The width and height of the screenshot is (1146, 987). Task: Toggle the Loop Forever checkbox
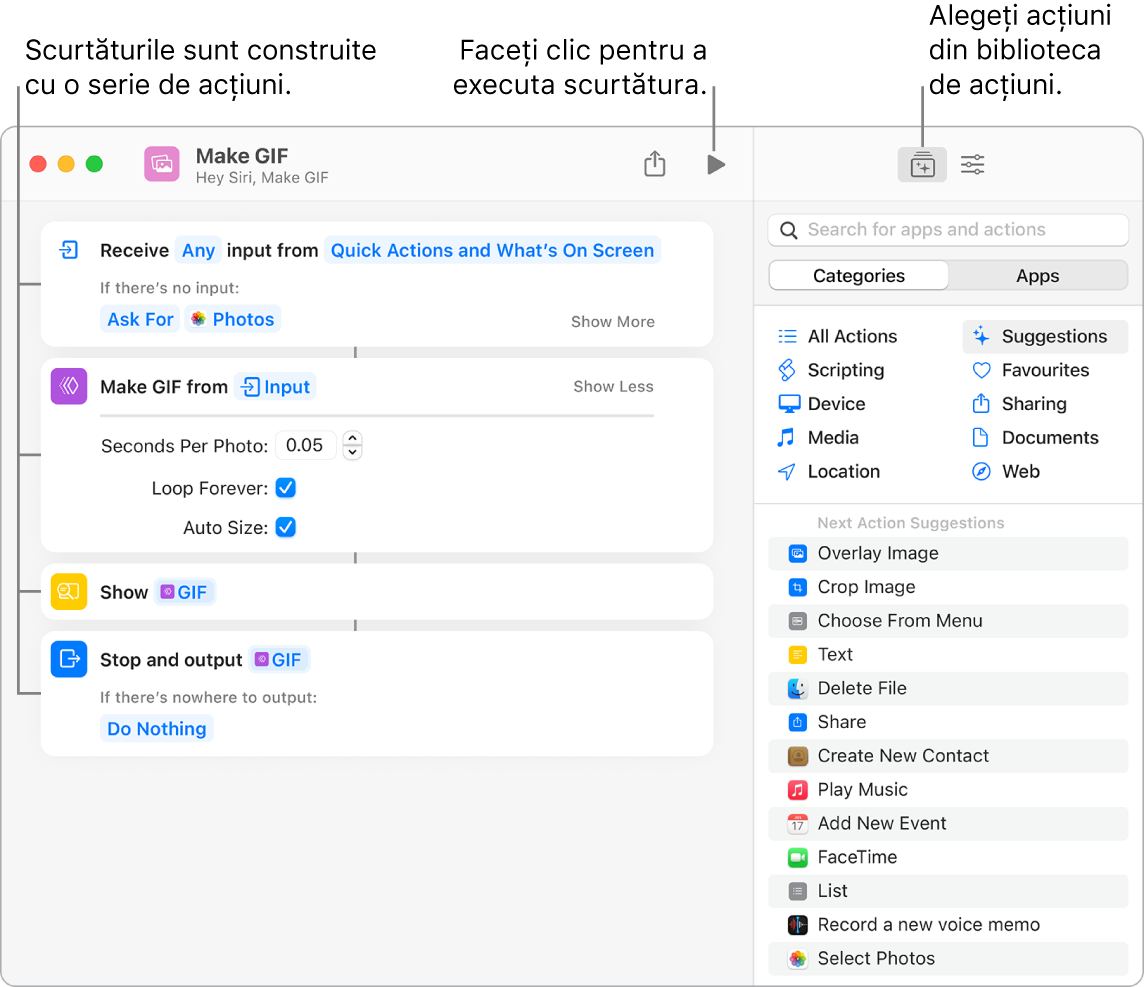pos(286,488)
